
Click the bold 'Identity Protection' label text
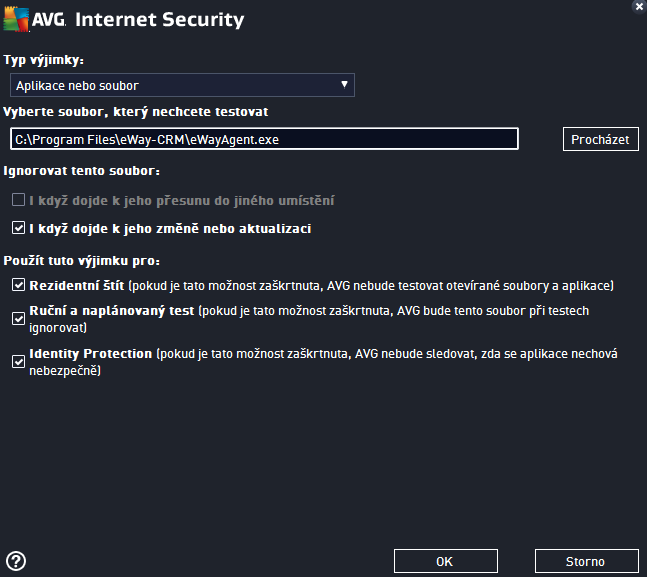coord(91,354)
